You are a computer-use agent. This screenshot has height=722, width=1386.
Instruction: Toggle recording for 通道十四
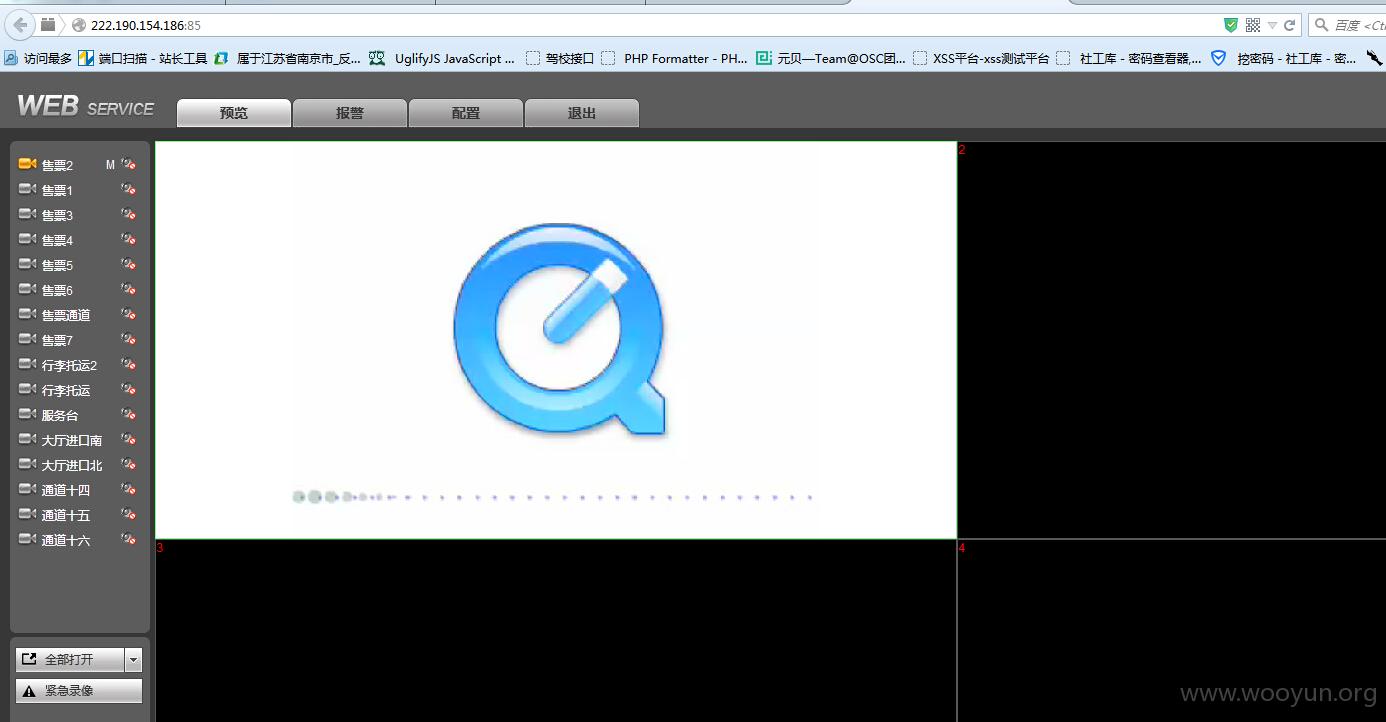point(129,489)
